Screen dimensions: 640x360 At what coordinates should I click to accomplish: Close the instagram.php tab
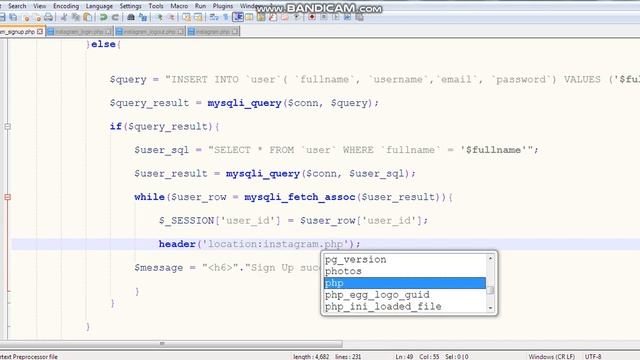[235, 31]
